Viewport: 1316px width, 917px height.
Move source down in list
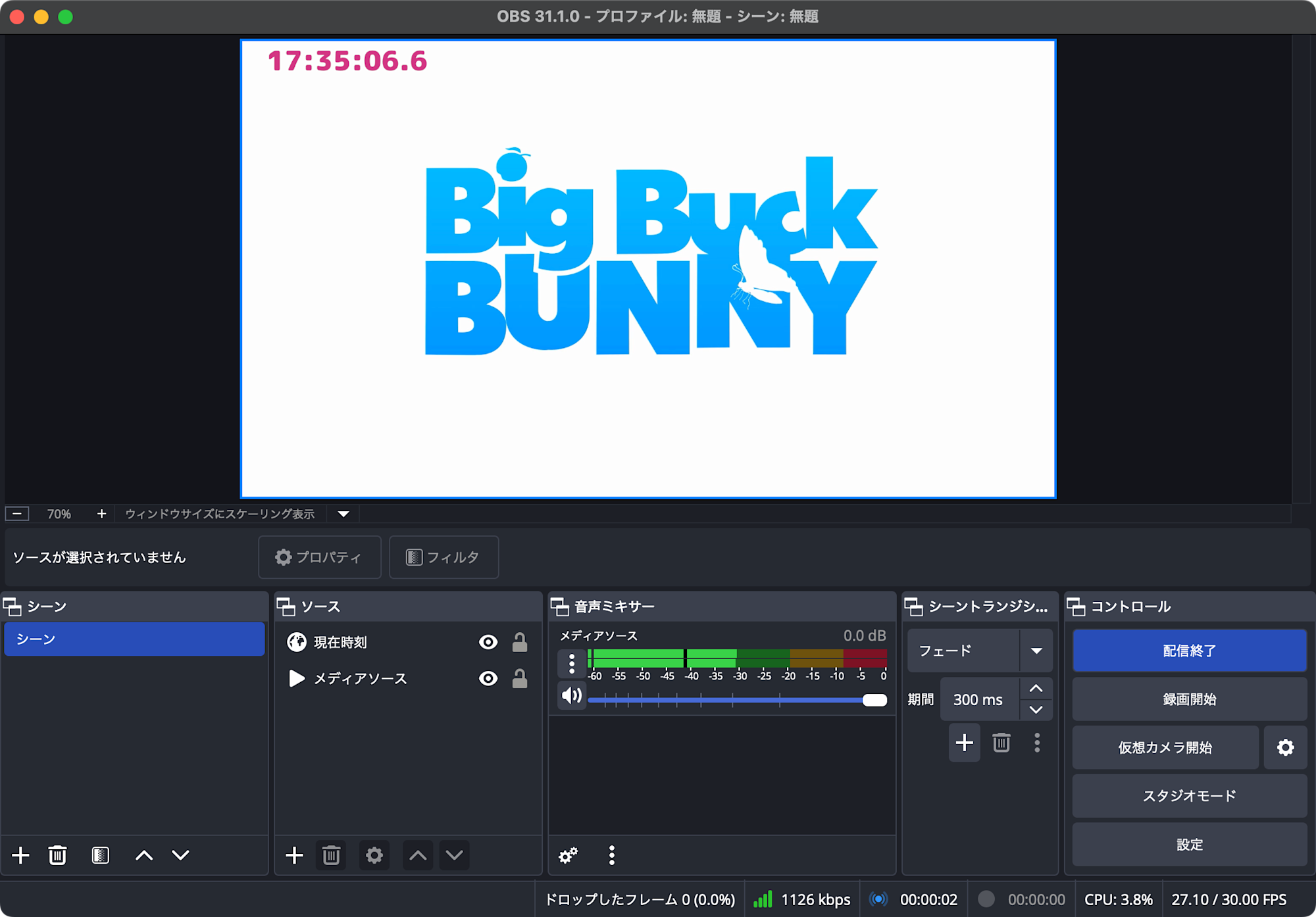455,855
